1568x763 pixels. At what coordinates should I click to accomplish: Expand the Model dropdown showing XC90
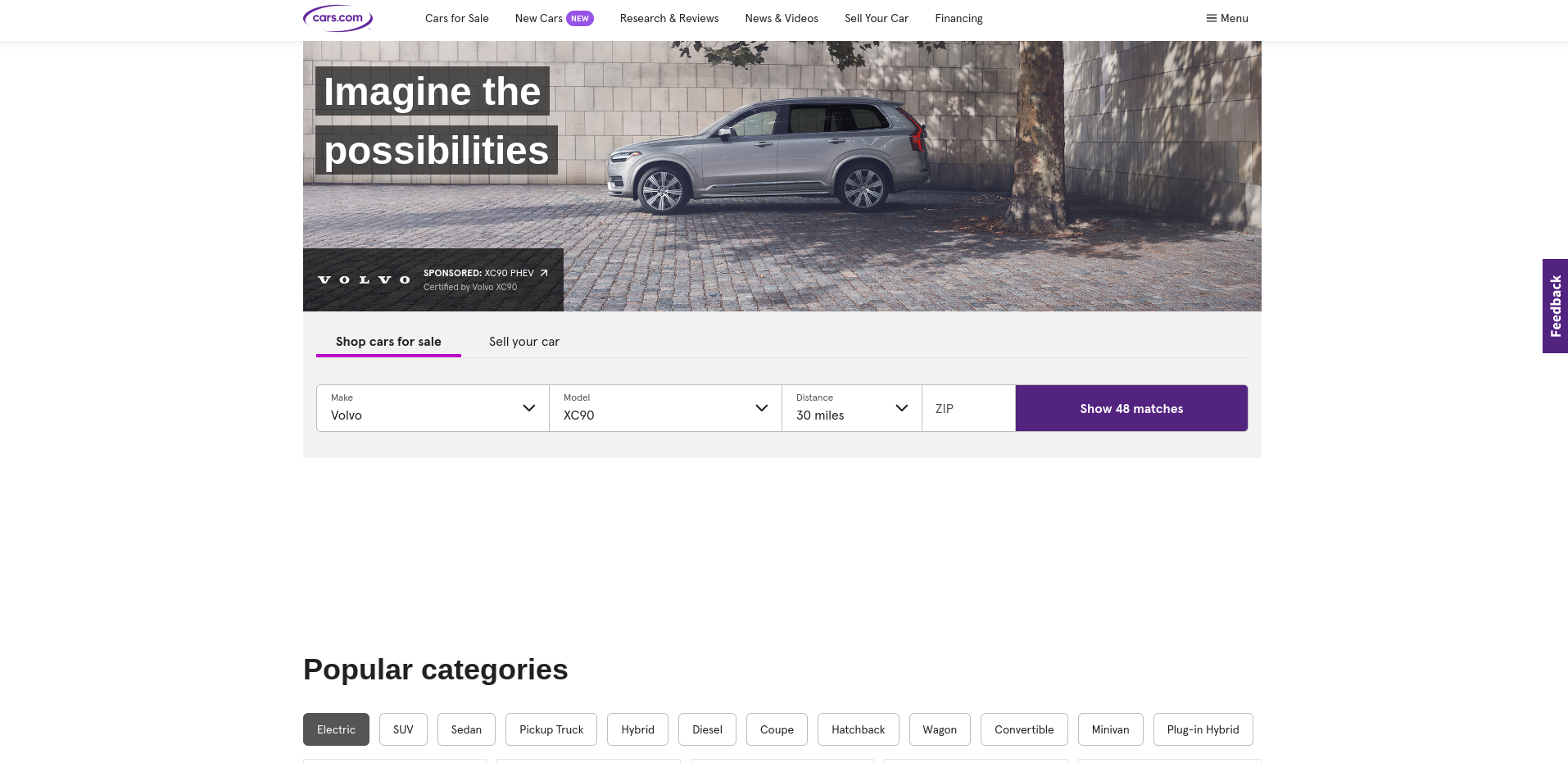click(665, 408)
